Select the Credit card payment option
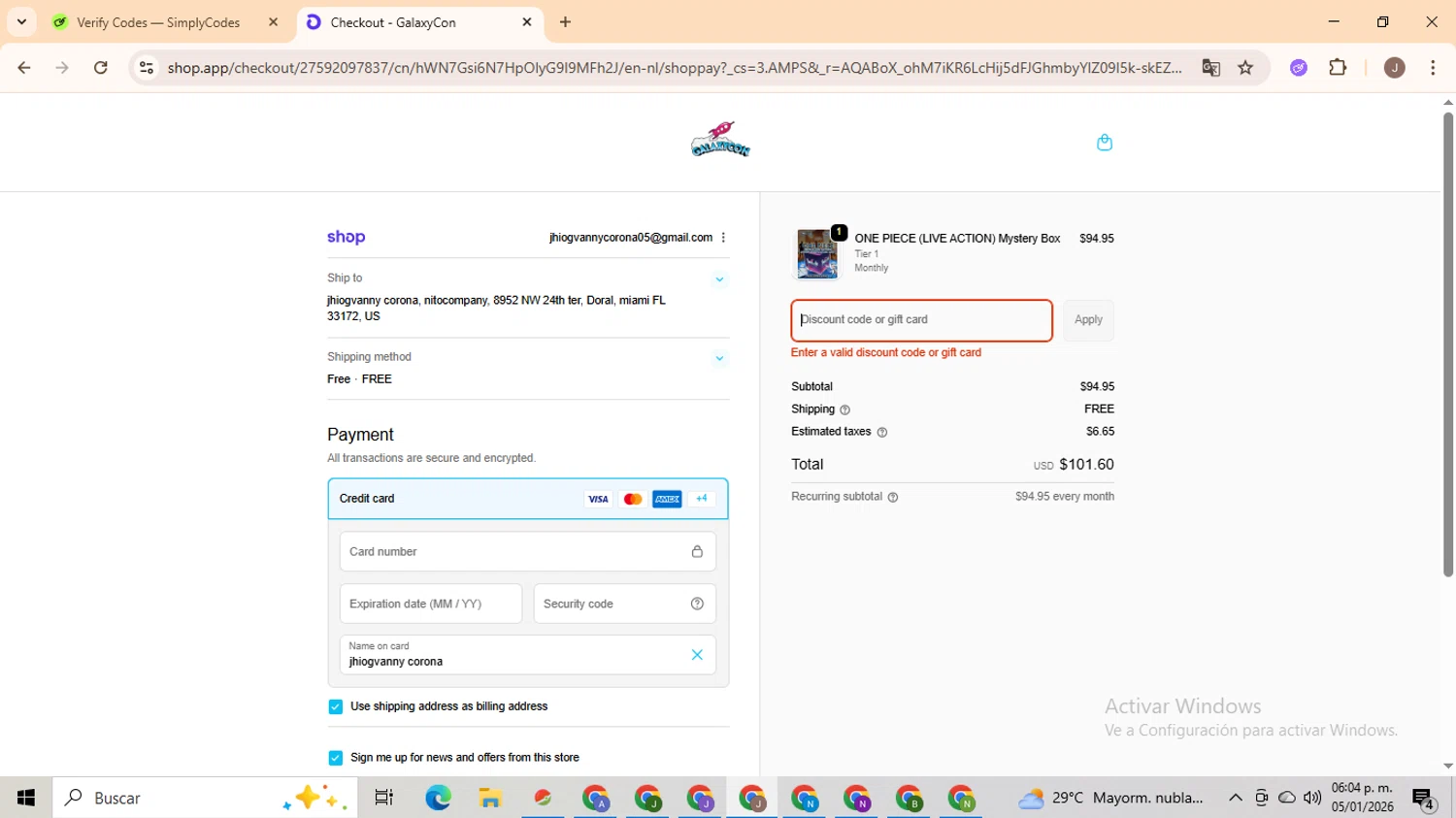The height and width of the screenshot is (818, 1456). point(528,499)
